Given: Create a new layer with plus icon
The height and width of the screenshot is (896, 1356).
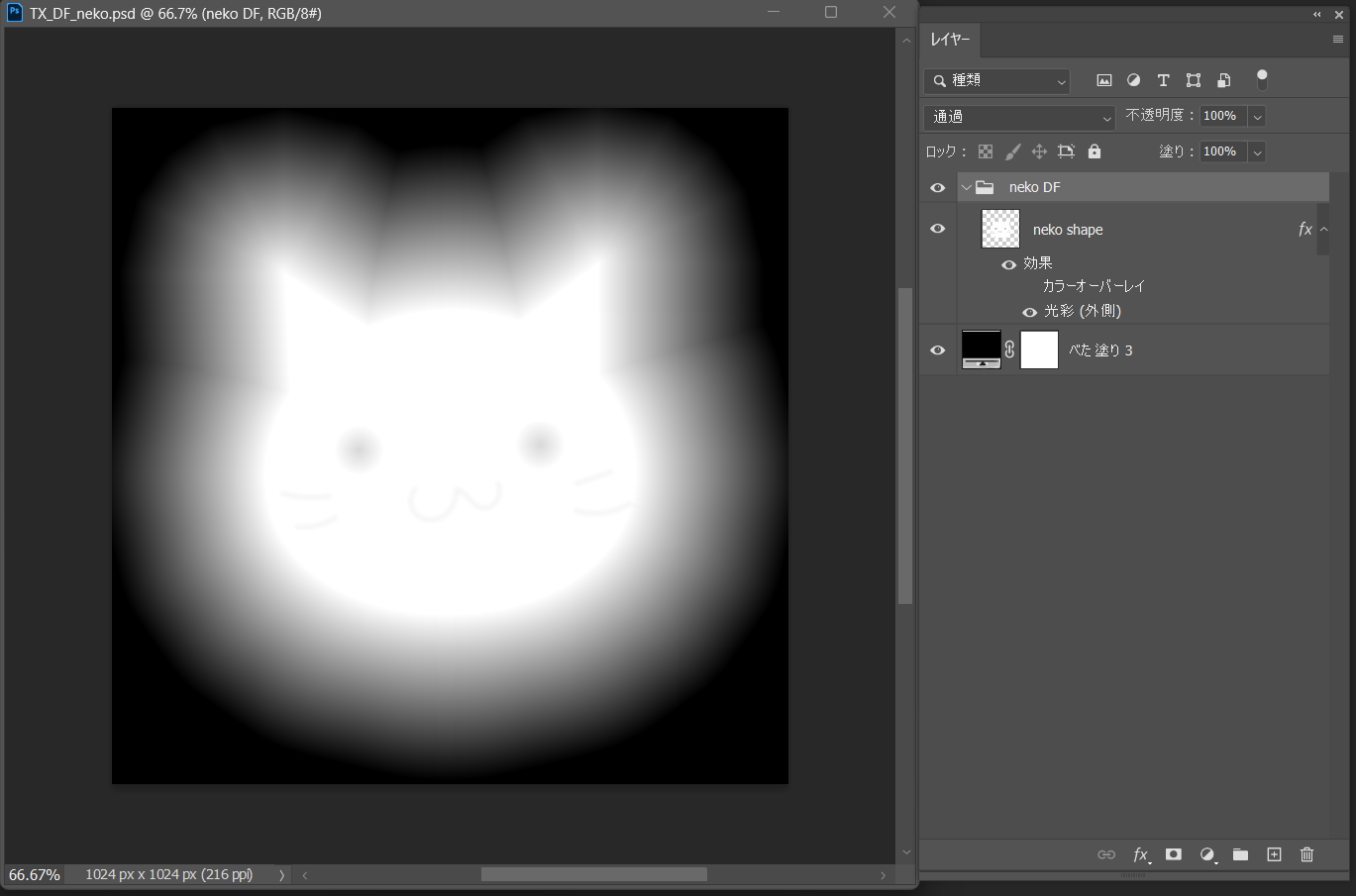Looking at the screenshot, I should 1274,854.
